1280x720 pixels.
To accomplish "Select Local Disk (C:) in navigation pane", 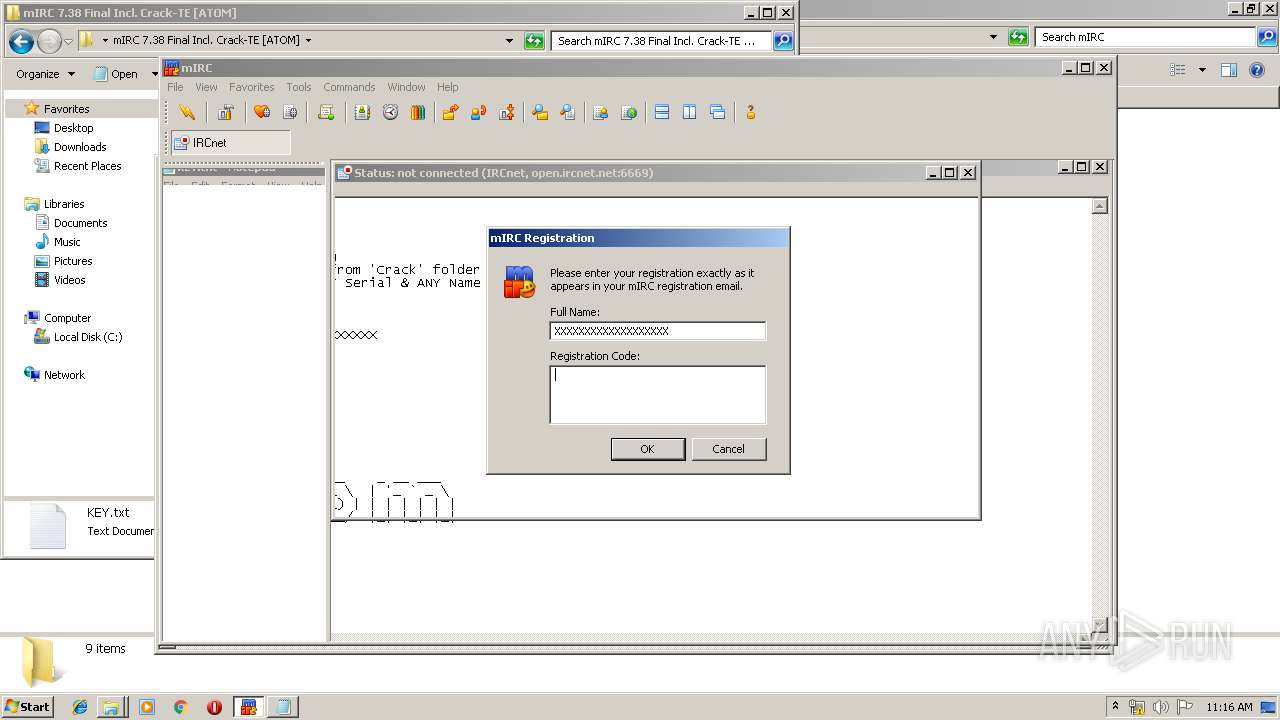I will click(x=88, y=337).
